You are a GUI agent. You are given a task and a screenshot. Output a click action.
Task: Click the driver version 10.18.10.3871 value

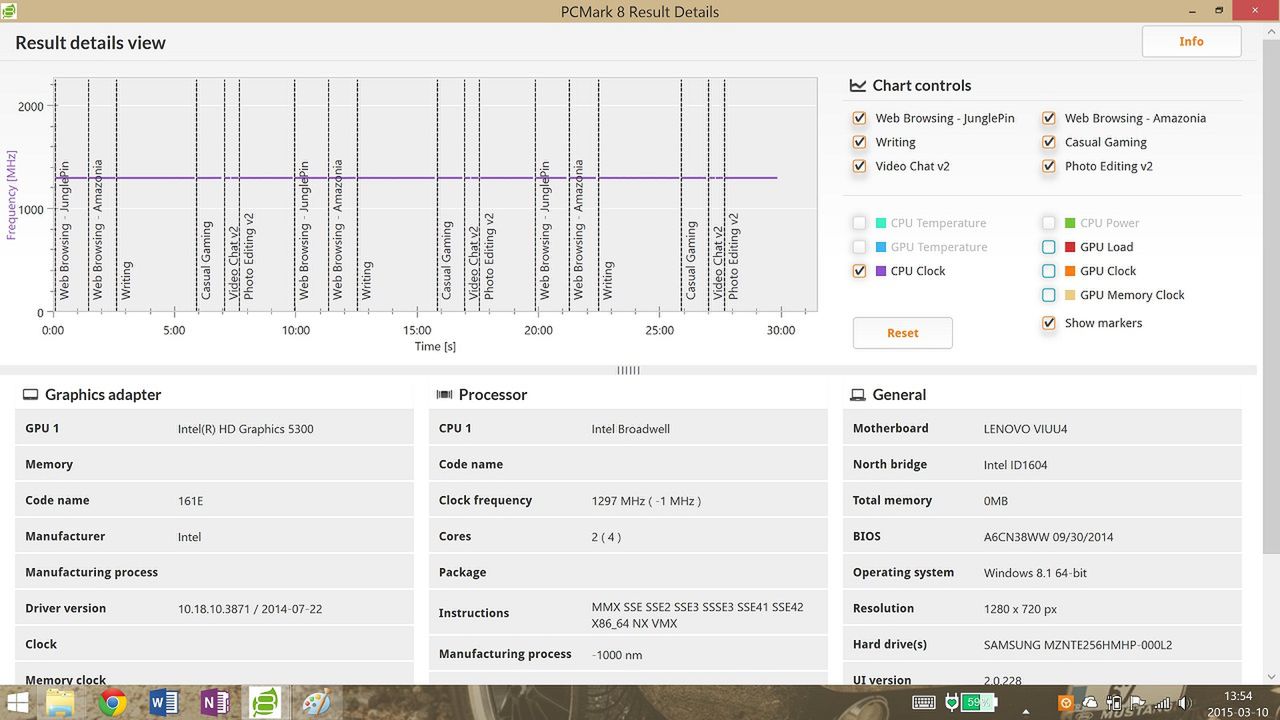click(x=250, y=609)
